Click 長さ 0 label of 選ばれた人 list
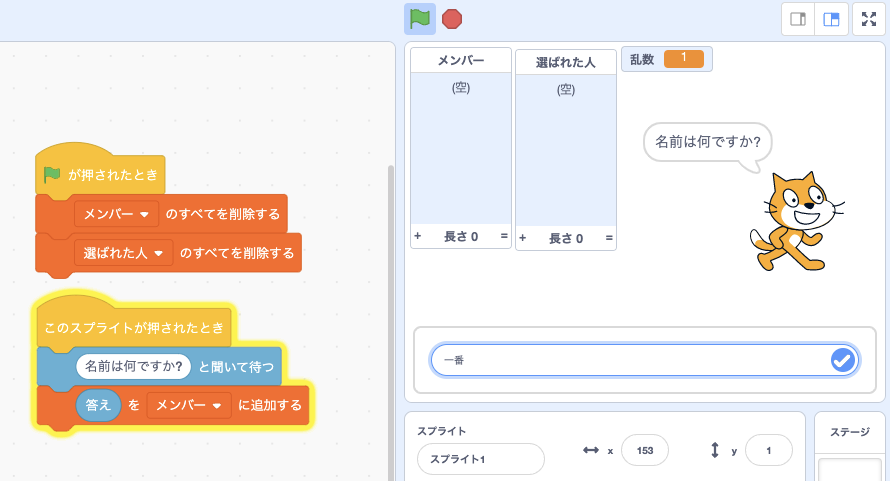This screenshot has width=890, height=481. pos(566,239)
